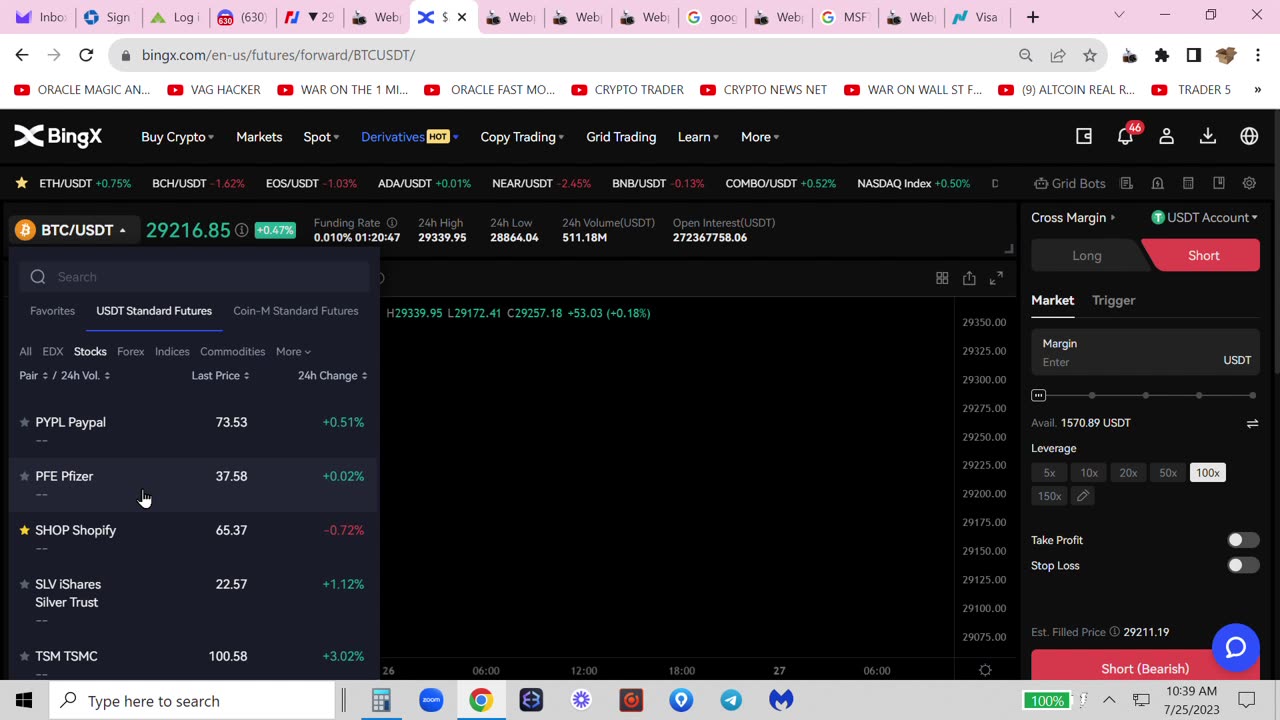Unfavorite SHOP Shopify star
This screenshot has height=720, width=1280.
click(x=25, y=530)
